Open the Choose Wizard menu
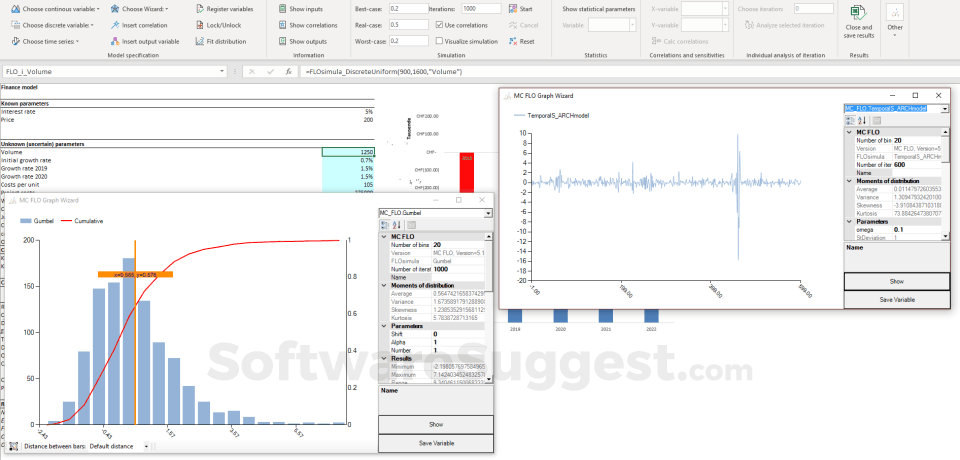 tap(140, 9)
